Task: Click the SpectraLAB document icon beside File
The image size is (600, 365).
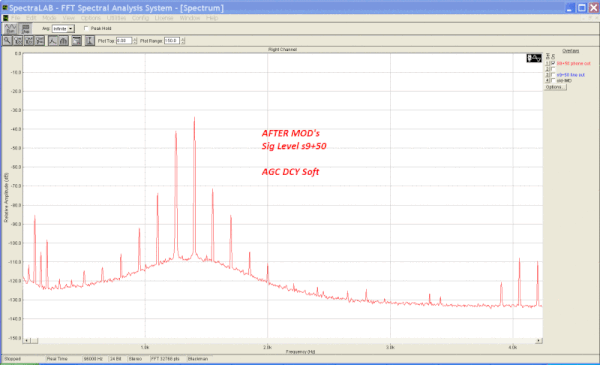Action: click(x=5, y=18)
